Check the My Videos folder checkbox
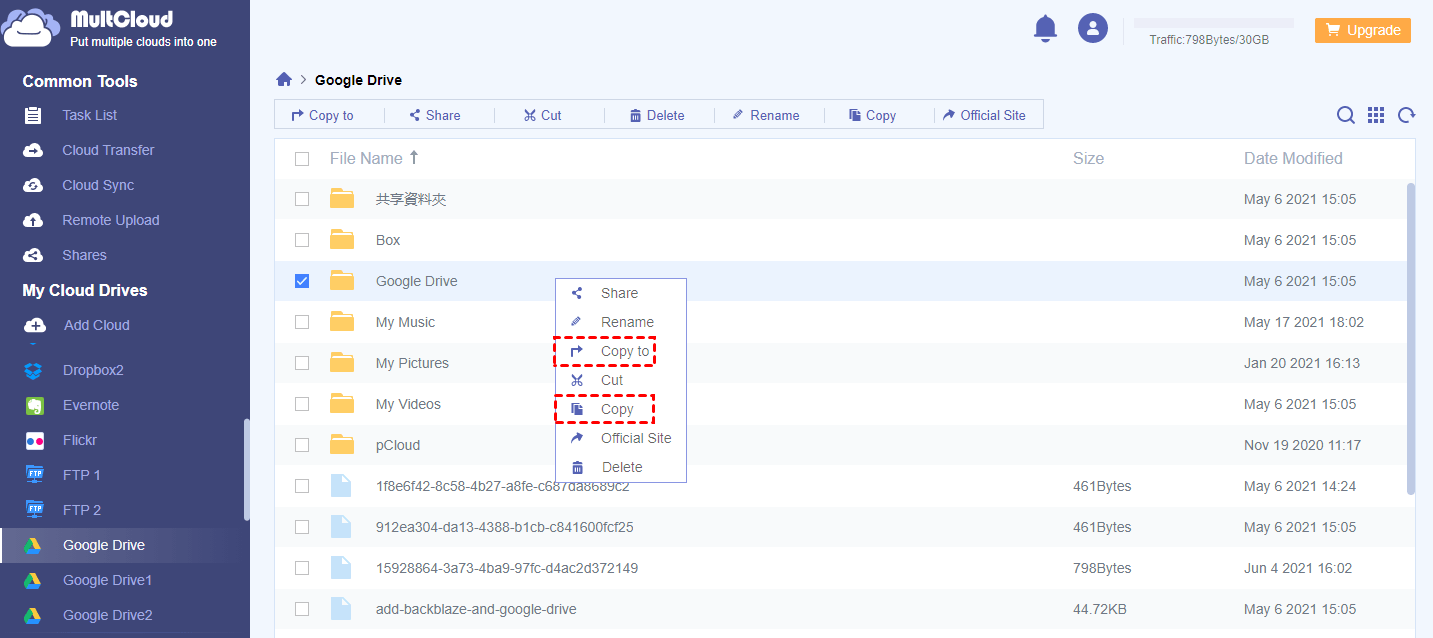Image resolution: width=1433 pixels, height=638 pixels. [302, 404]
